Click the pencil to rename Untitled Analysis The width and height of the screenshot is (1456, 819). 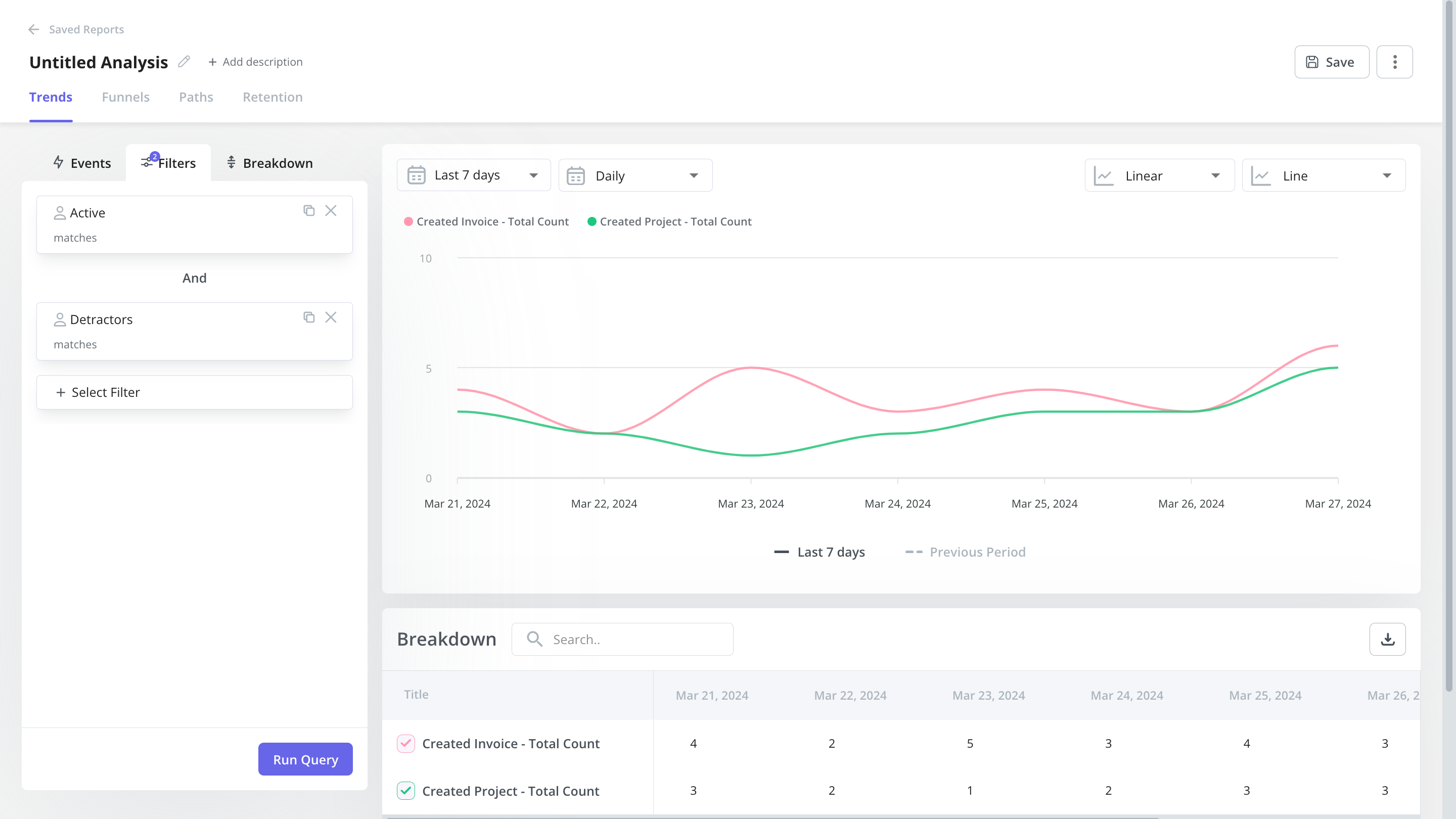pos(183,62)
